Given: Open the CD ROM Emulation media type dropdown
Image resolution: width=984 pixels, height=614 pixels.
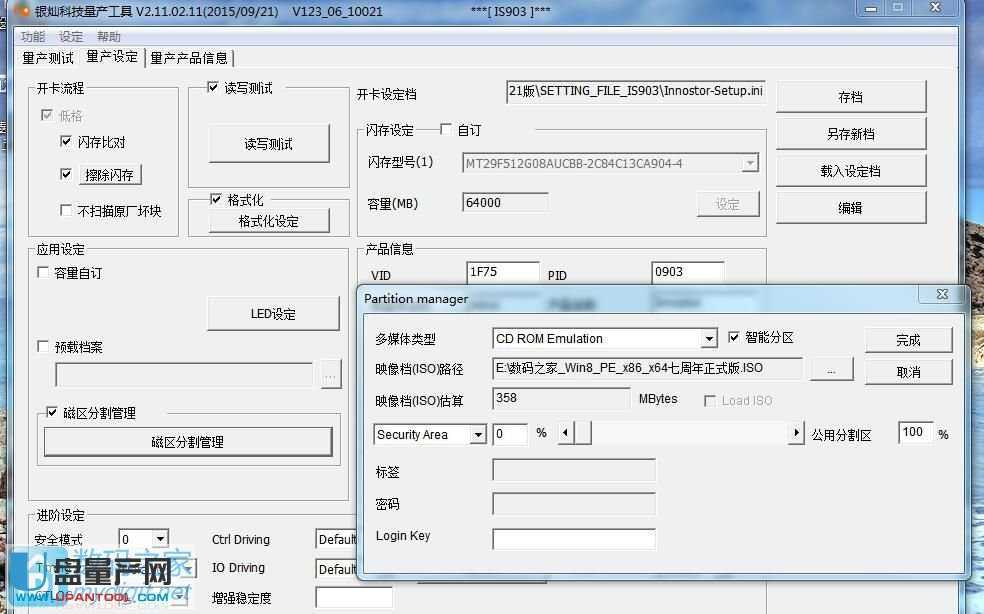Looking at the screenshot, I should (709, 338).
